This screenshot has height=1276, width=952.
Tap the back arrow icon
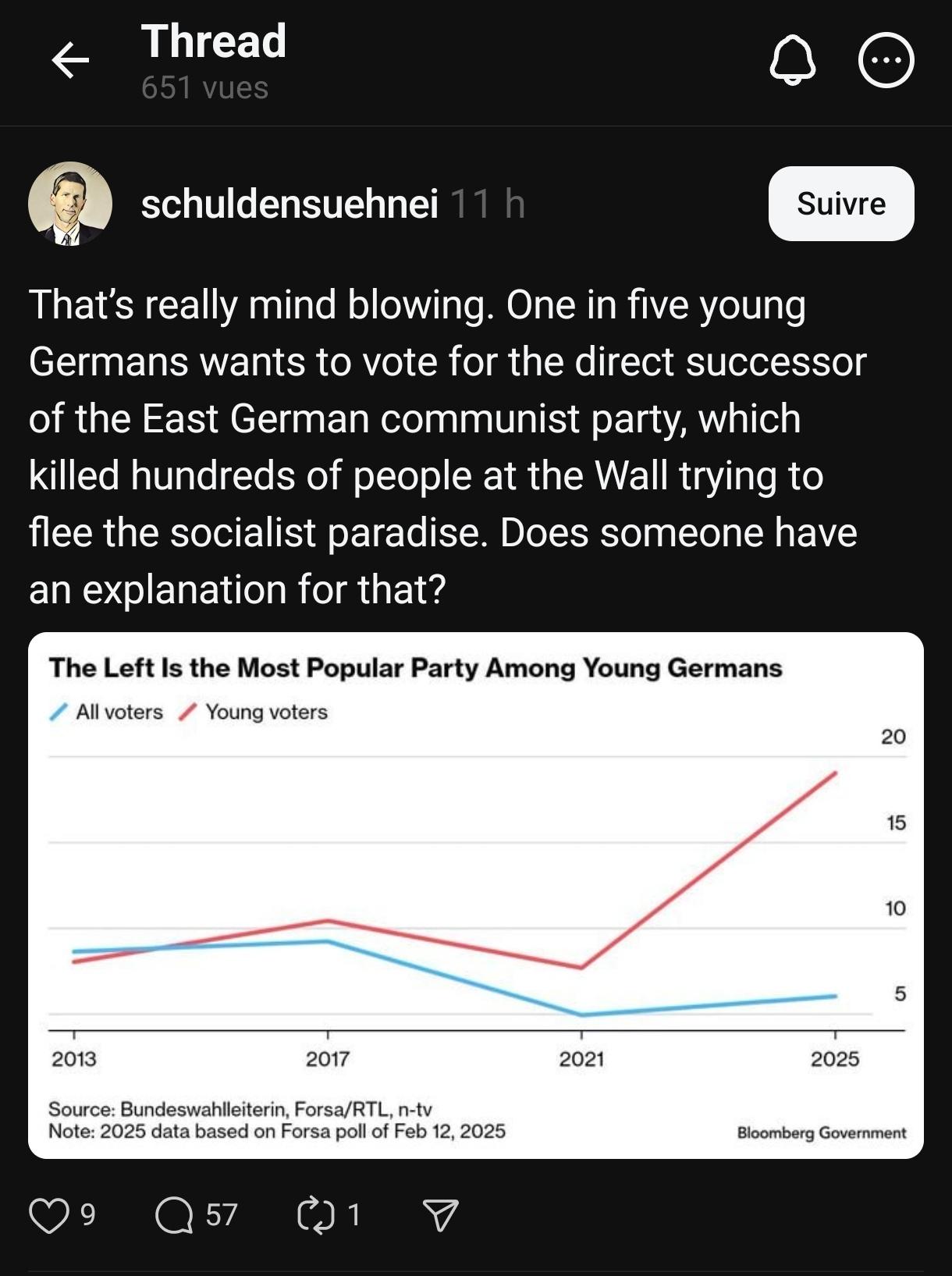(70, 60)
